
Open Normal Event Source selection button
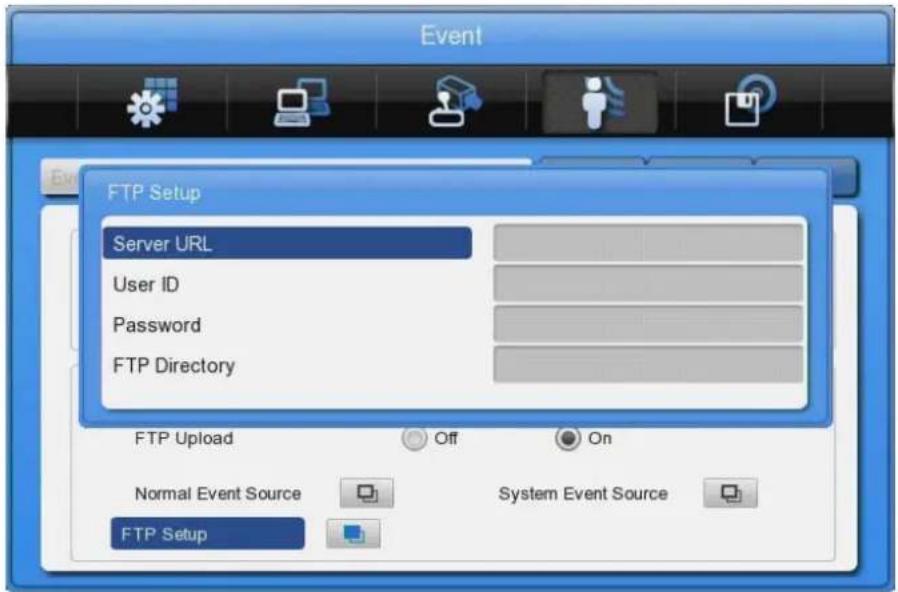[367, 493]
